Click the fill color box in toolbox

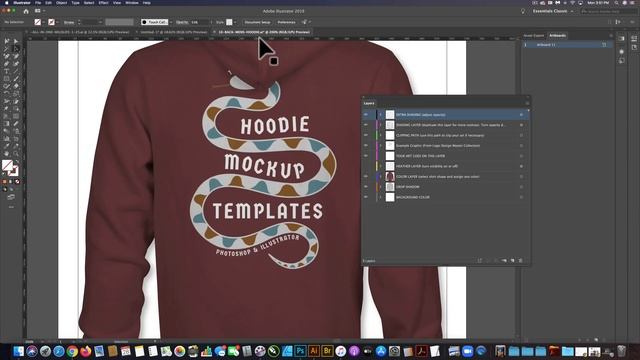(7, 165)
